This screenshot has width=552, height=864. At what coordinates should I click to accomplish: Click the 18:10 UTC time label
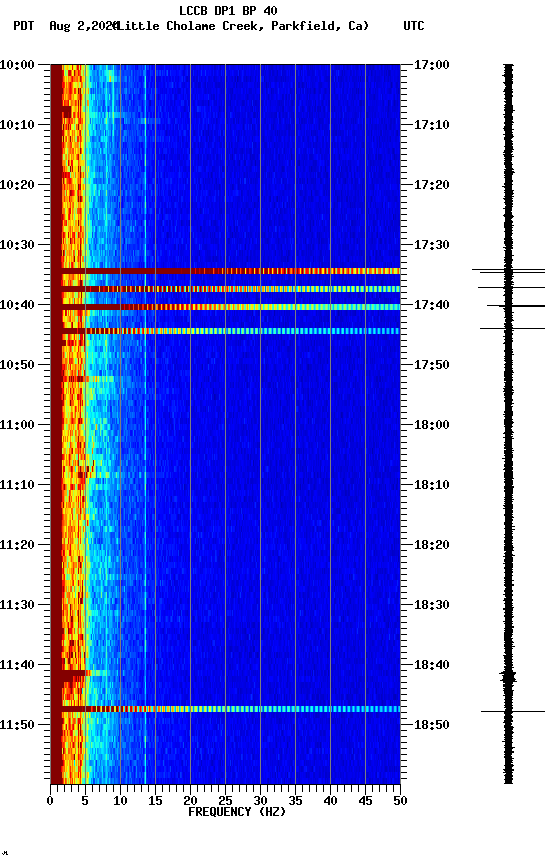[431, 485]
